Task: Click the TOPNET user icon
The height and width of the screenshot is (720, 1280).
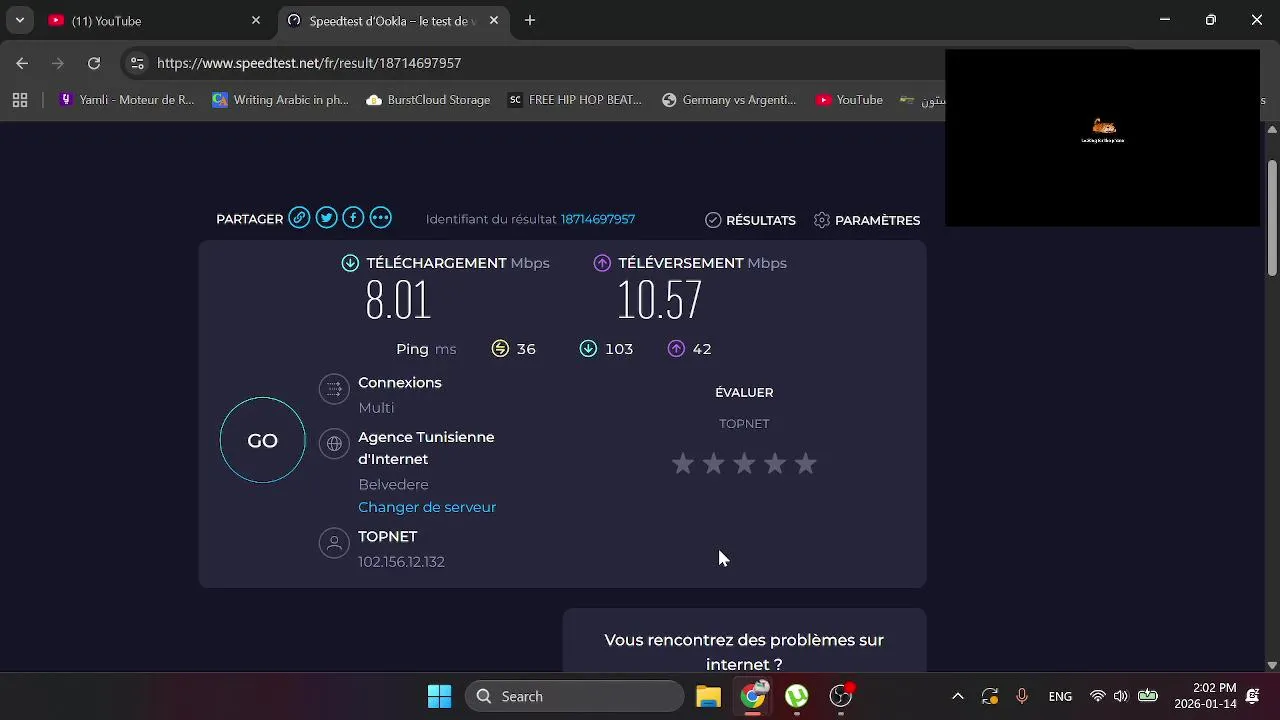Action: [334, 543]
